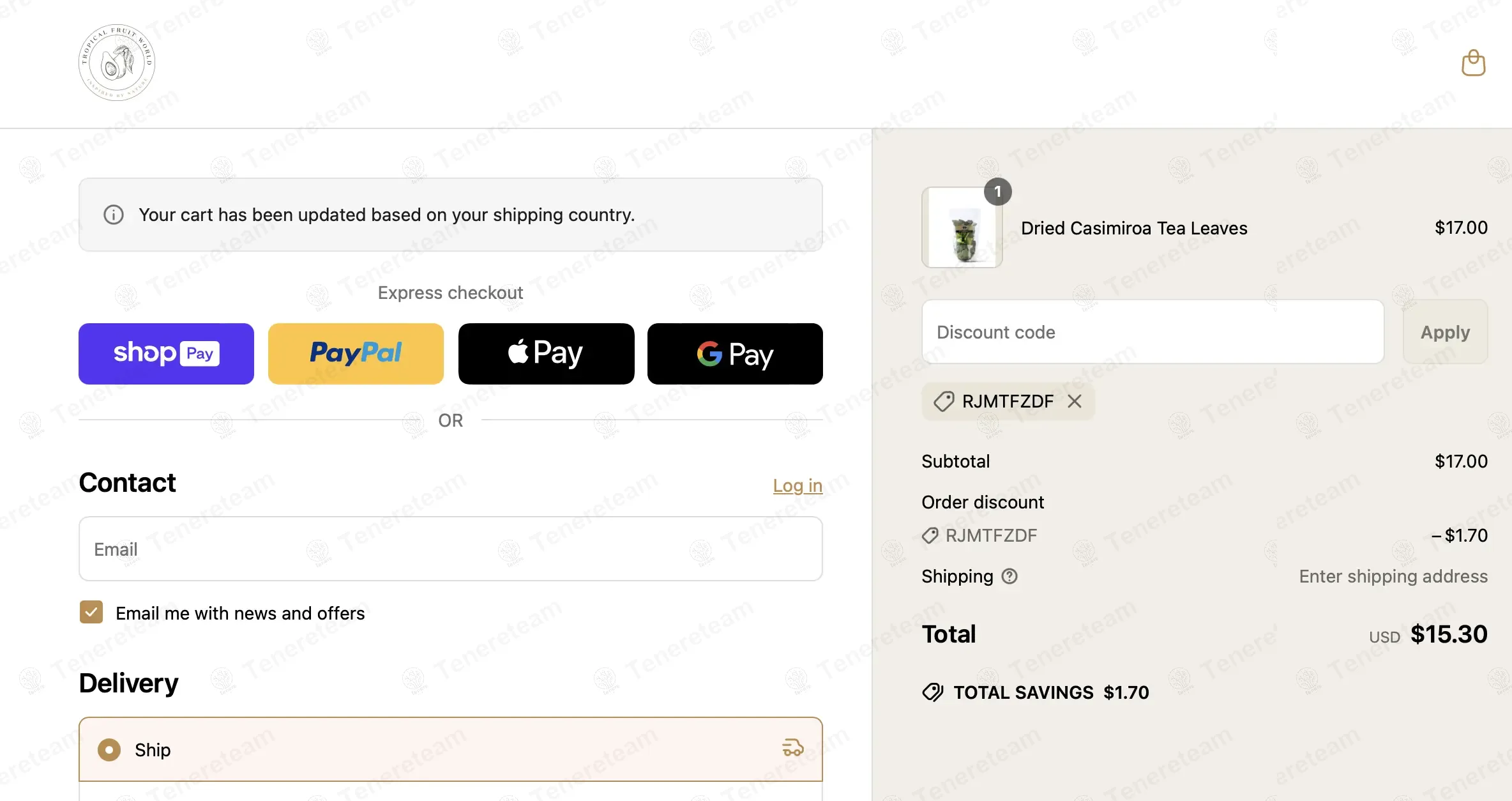This screenshot has width=1512, height=801.
Task: Choose Google Pay express checkout
Action: pyautogui.click(x=735, y=353)
